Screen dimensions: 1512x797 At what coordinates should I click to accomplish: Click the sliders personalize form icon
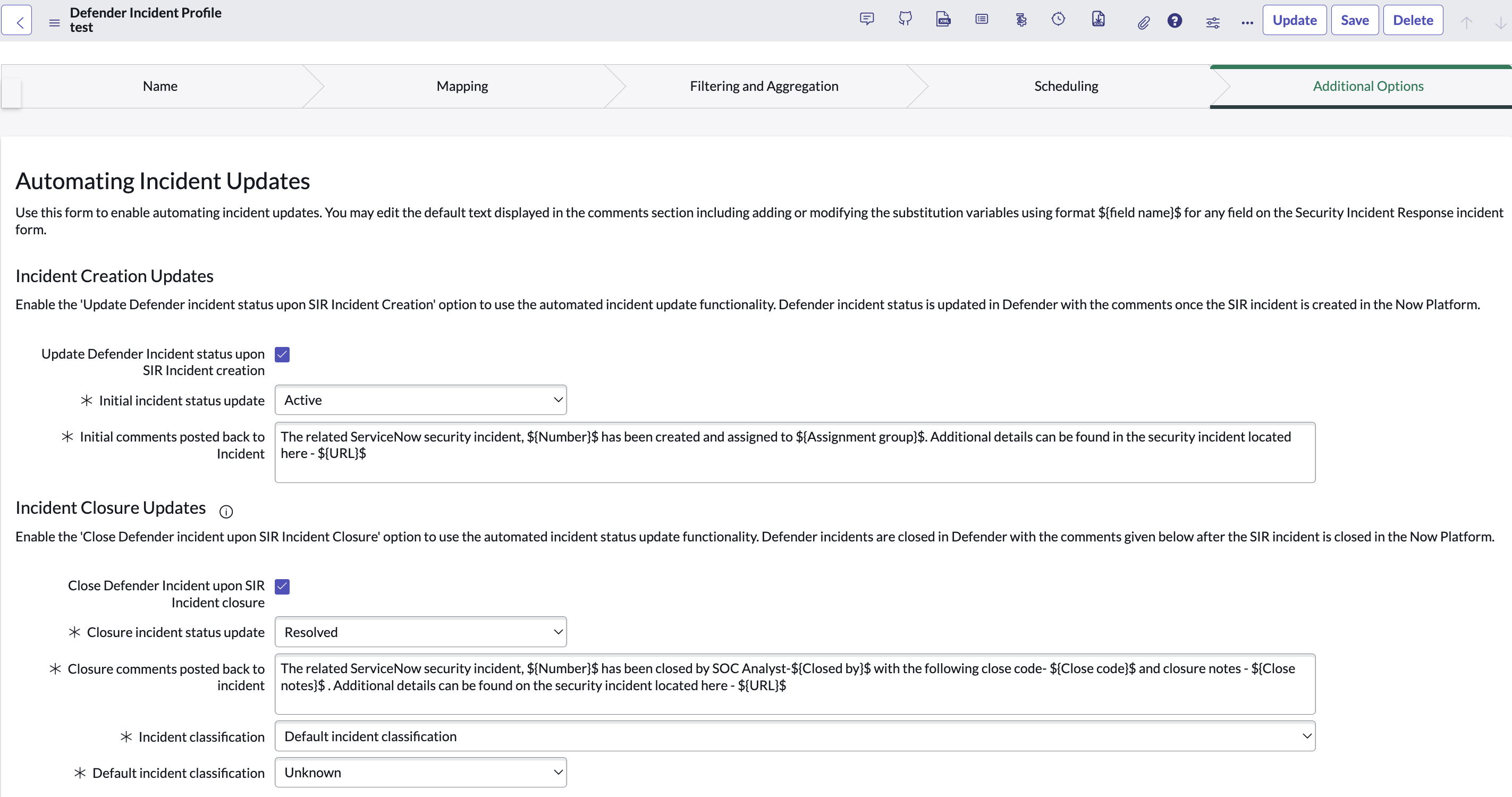(x=1213, y=23)
